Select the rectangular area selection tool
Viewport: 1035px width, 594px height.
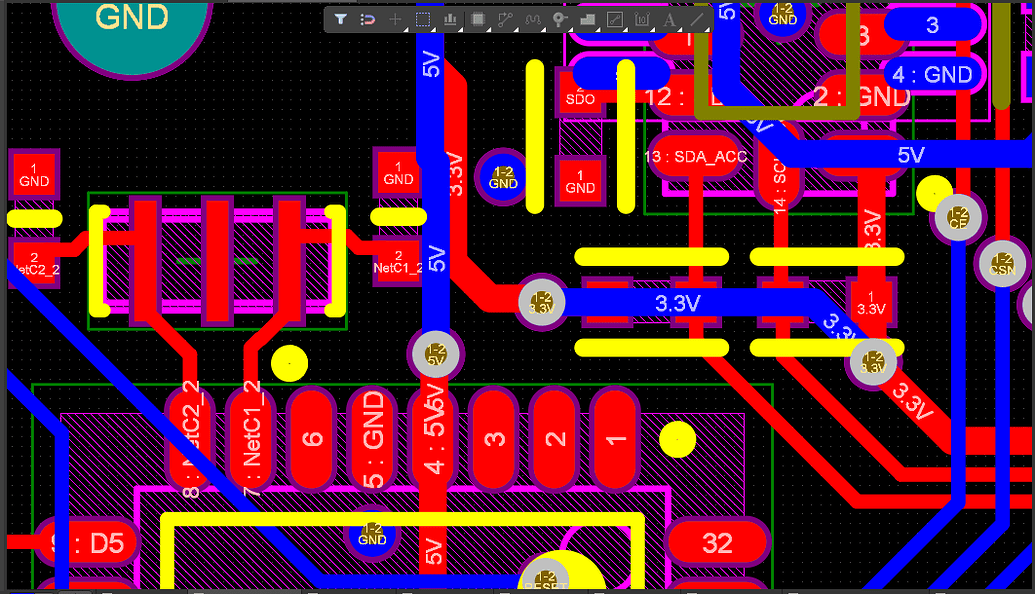point(421,18)
